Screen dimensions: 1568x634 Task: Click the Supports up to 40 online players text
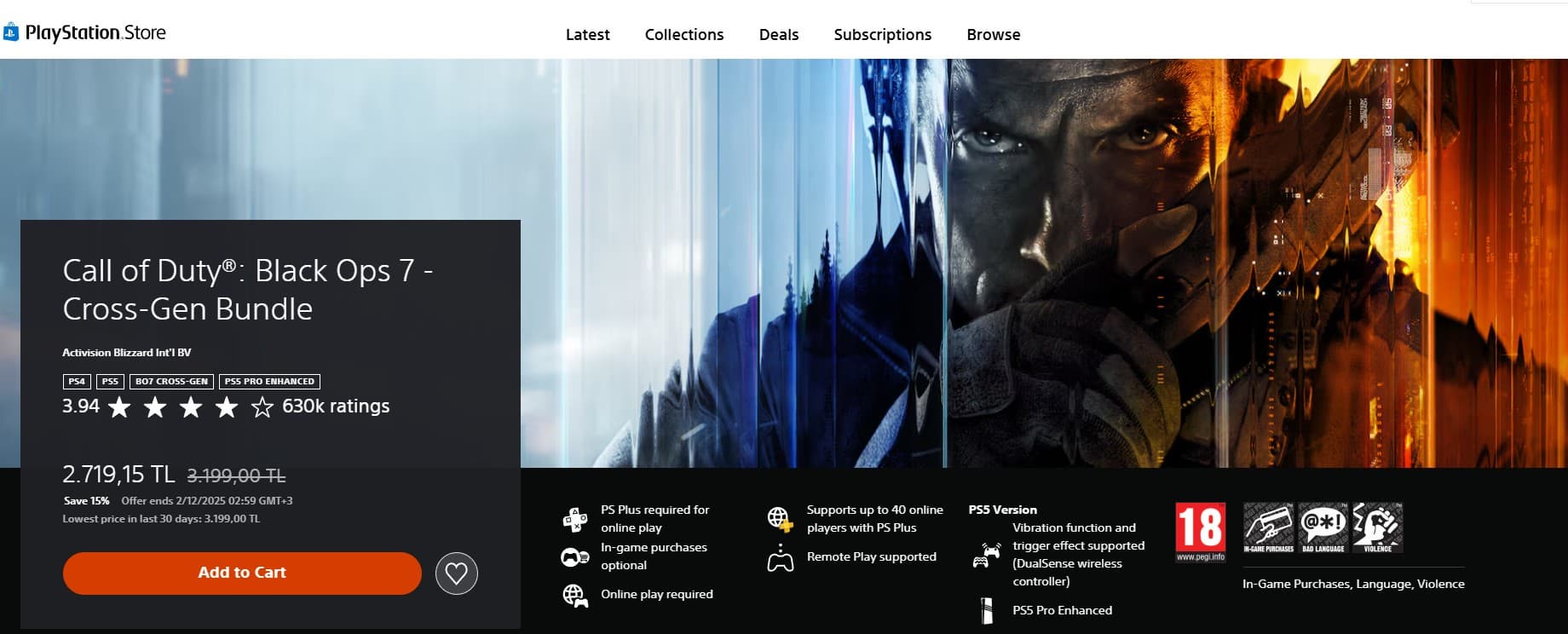875,519
